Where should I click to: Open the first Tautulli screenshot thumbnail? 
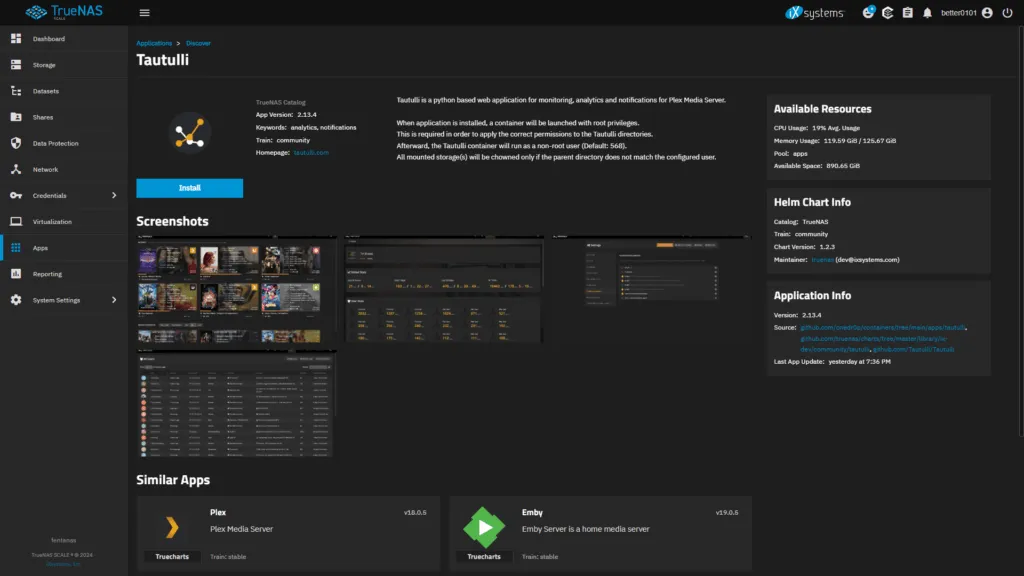pos(236,289)
